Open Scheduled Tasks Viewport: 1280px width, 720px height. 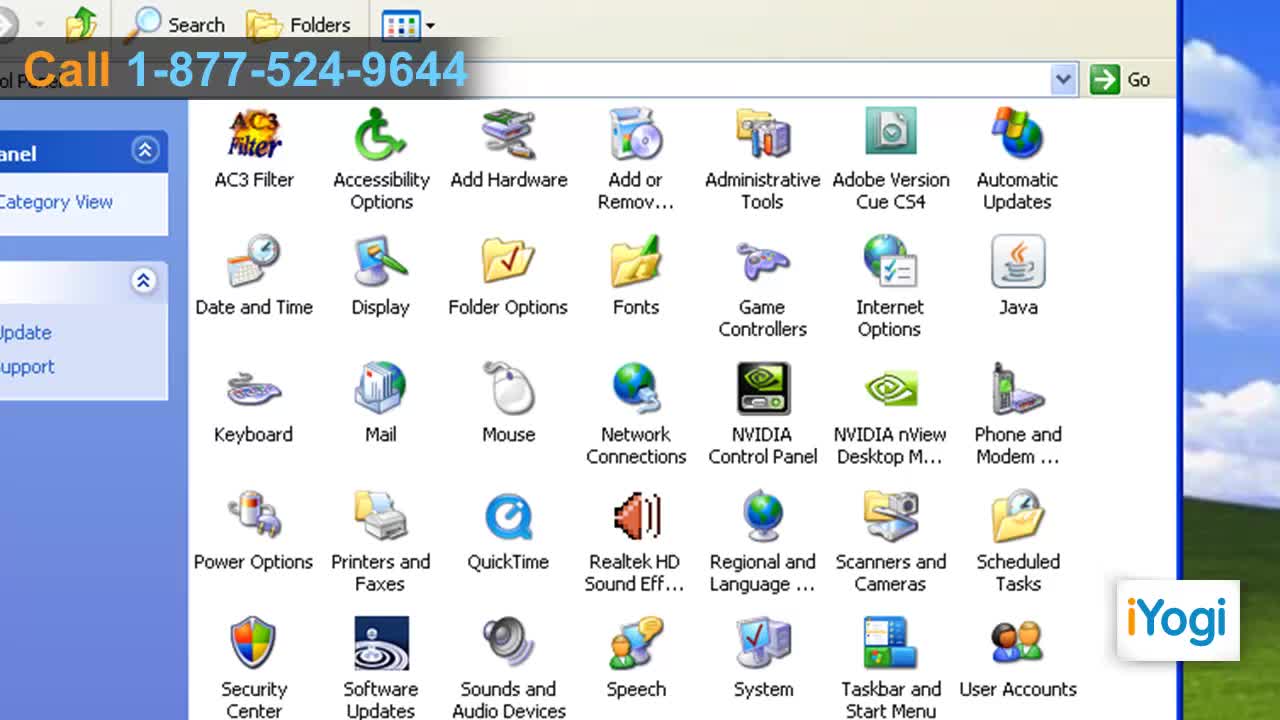point(1017,541)
